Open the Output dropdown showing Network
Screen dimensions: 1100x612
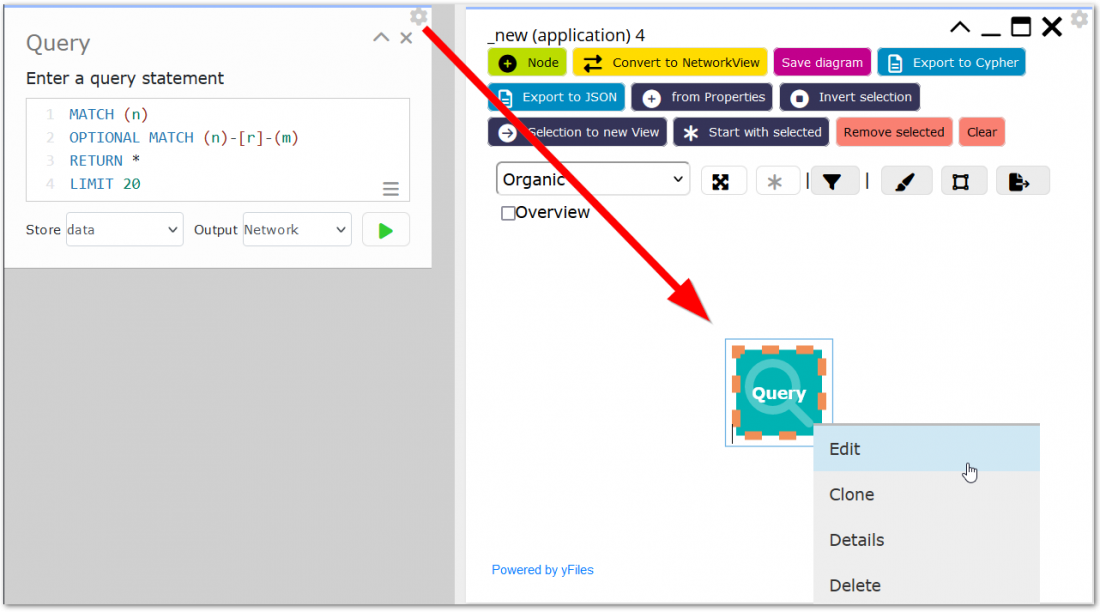296,229
